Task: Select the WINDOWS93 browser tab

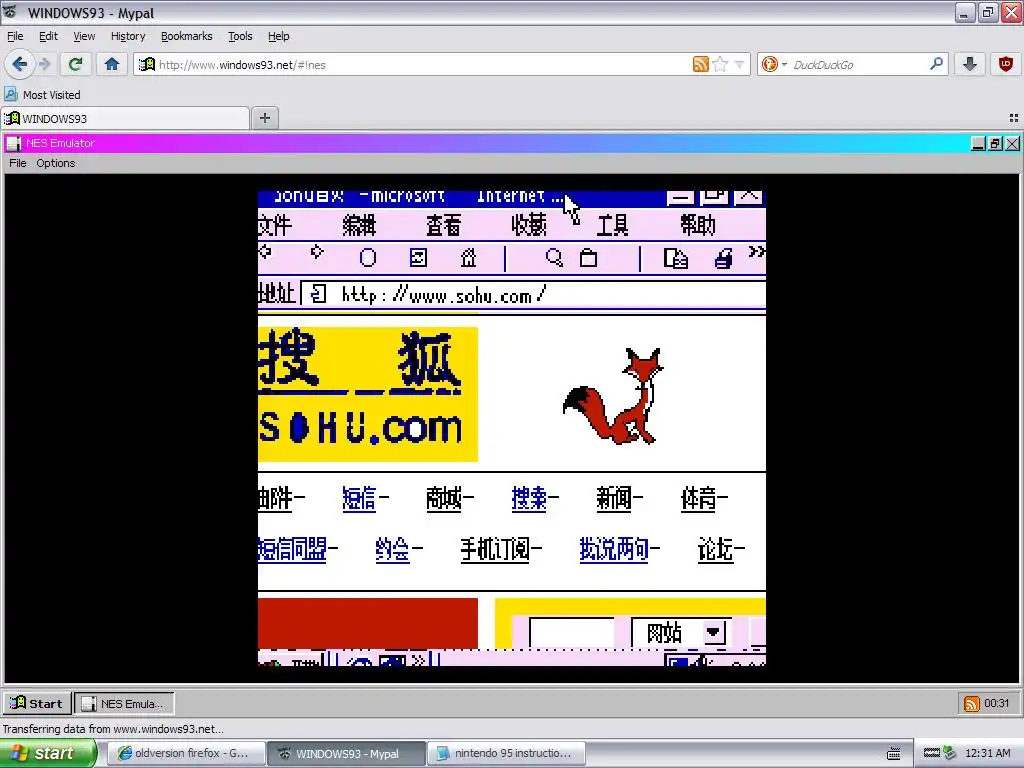Action: [125, 118]
